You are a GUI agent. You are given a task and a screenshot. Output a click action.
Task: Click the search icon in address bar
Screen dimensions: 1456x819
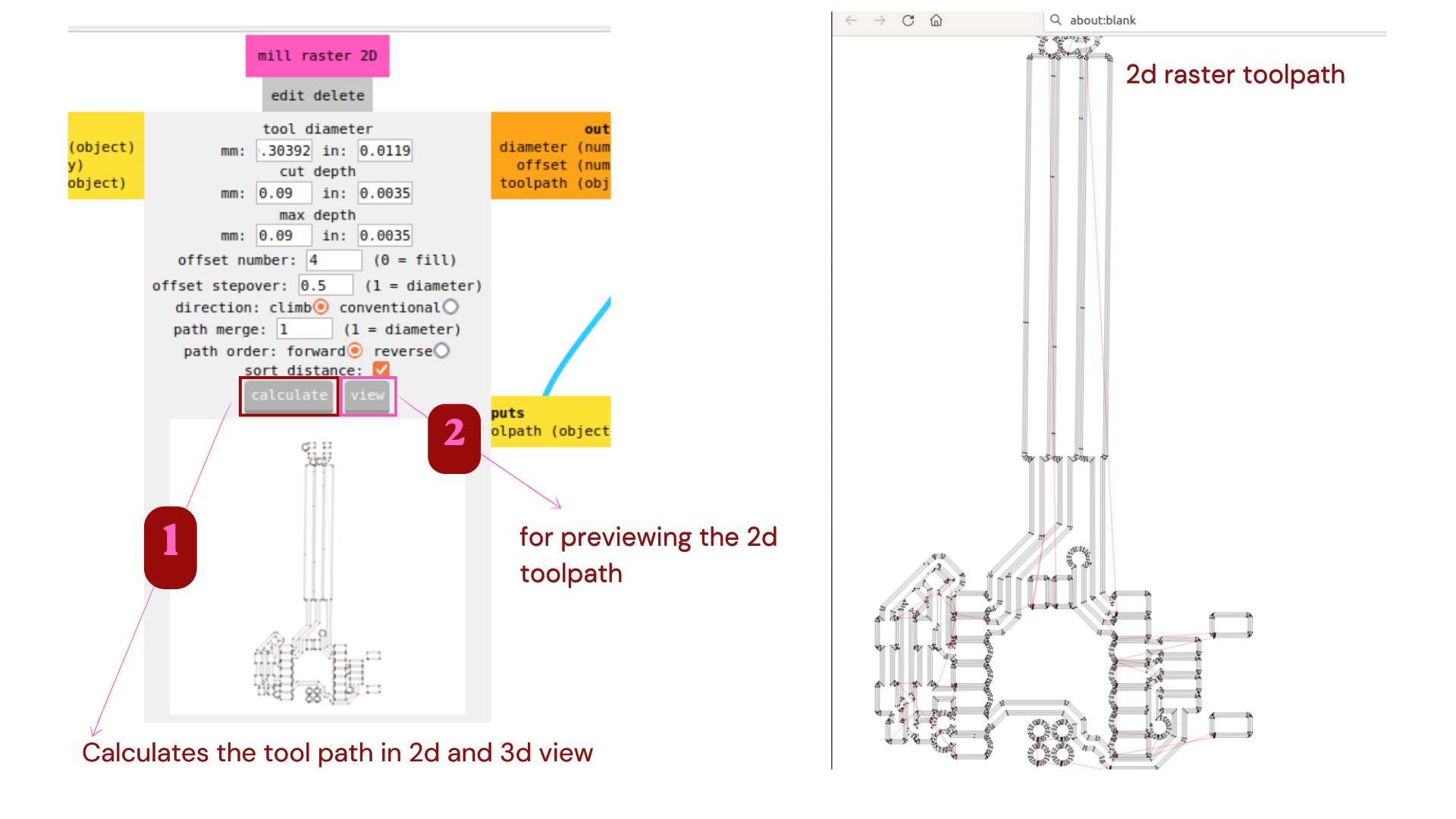[1056, 20]
